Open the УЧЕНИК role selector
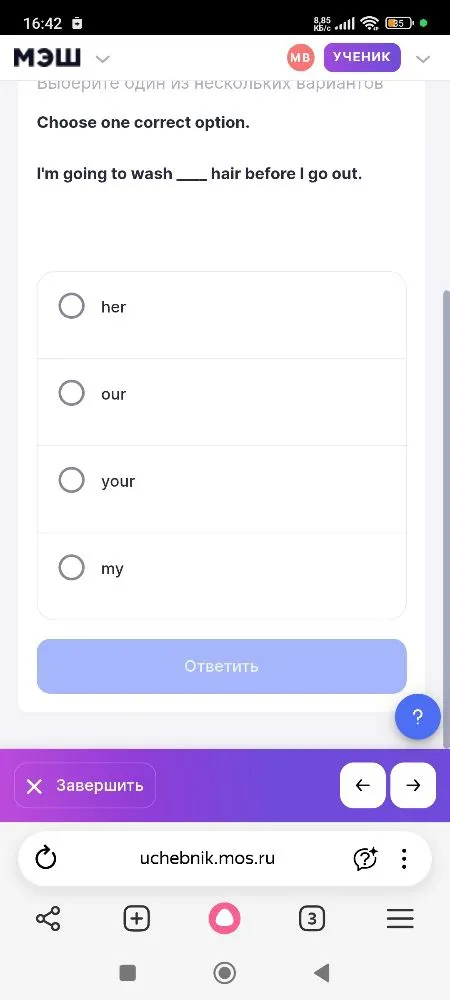Image resolution: width=450 pixels, height=1000 pixels. [362, 57]
